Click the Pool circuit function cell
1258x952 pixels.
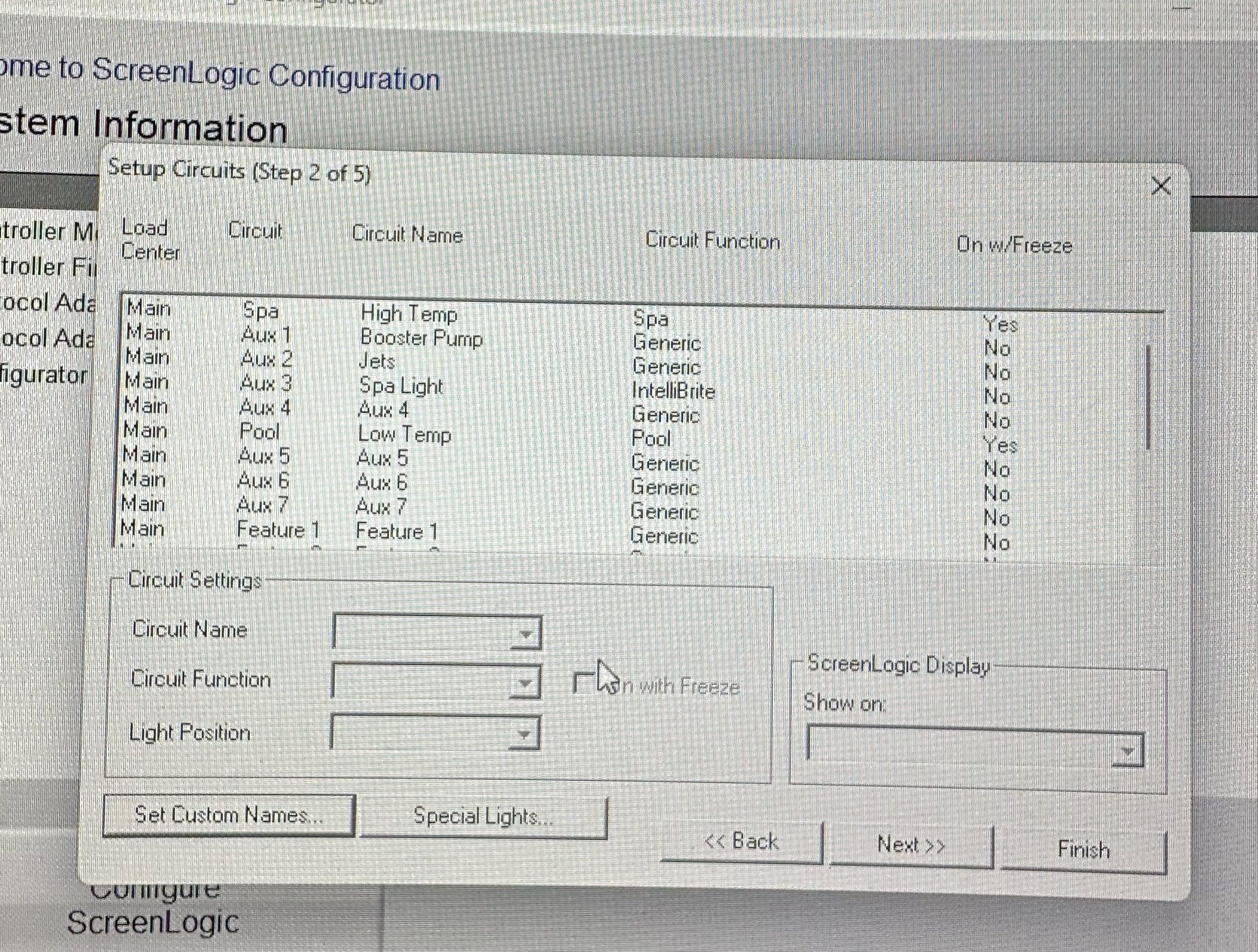(651, 439)
